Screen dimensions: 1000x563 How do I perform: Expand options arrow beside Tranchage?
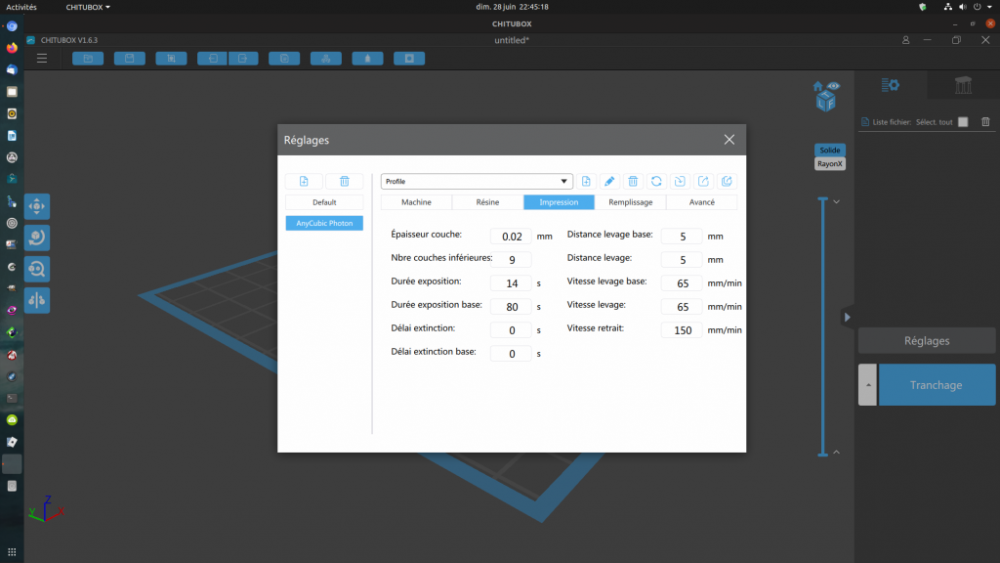point(867,385)
